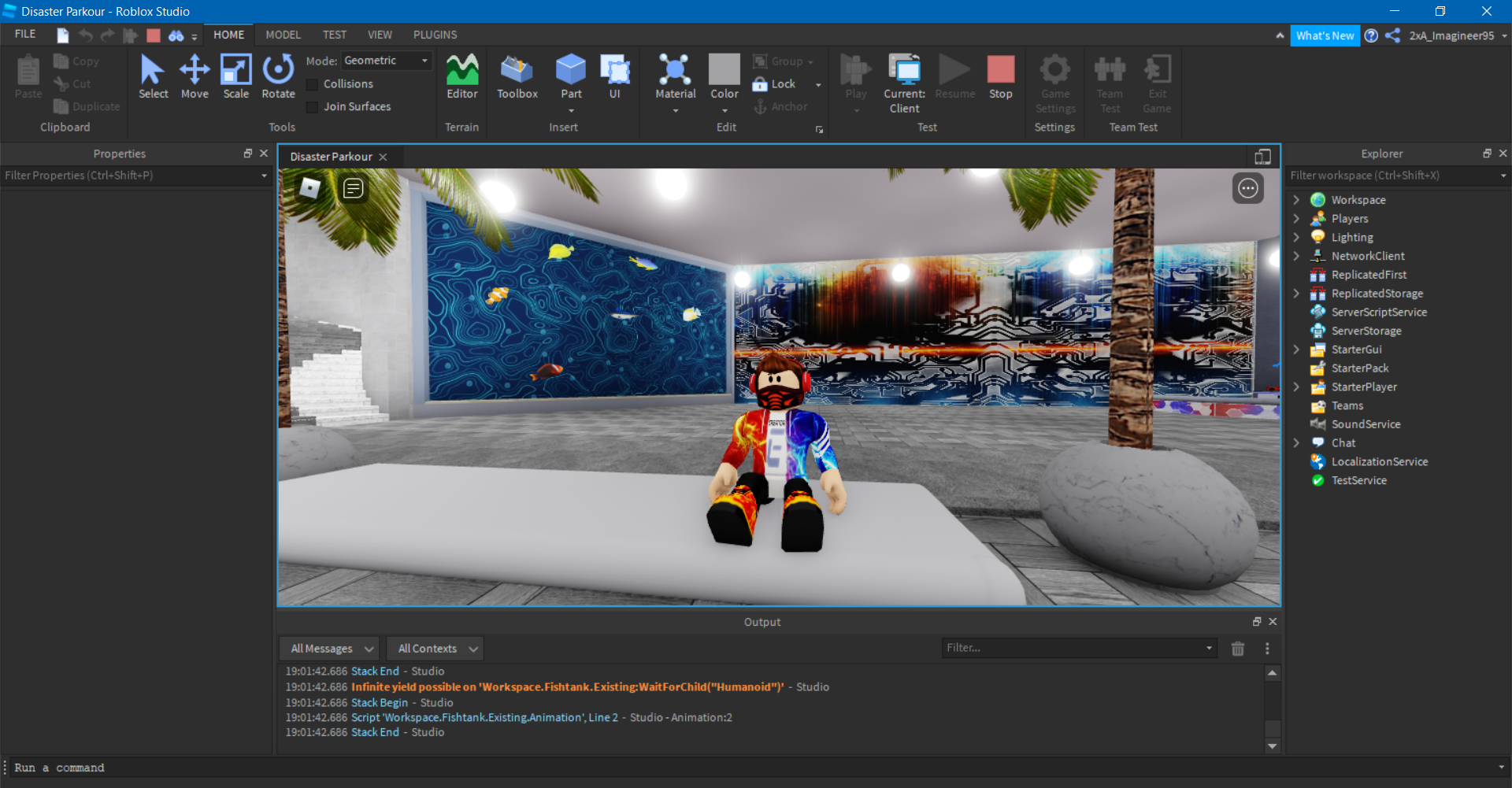Image resolution: width=1512 pixels, height=788 pixels.
Task: Open the Mode Geometric dropdown
Action: pos(387,61)
